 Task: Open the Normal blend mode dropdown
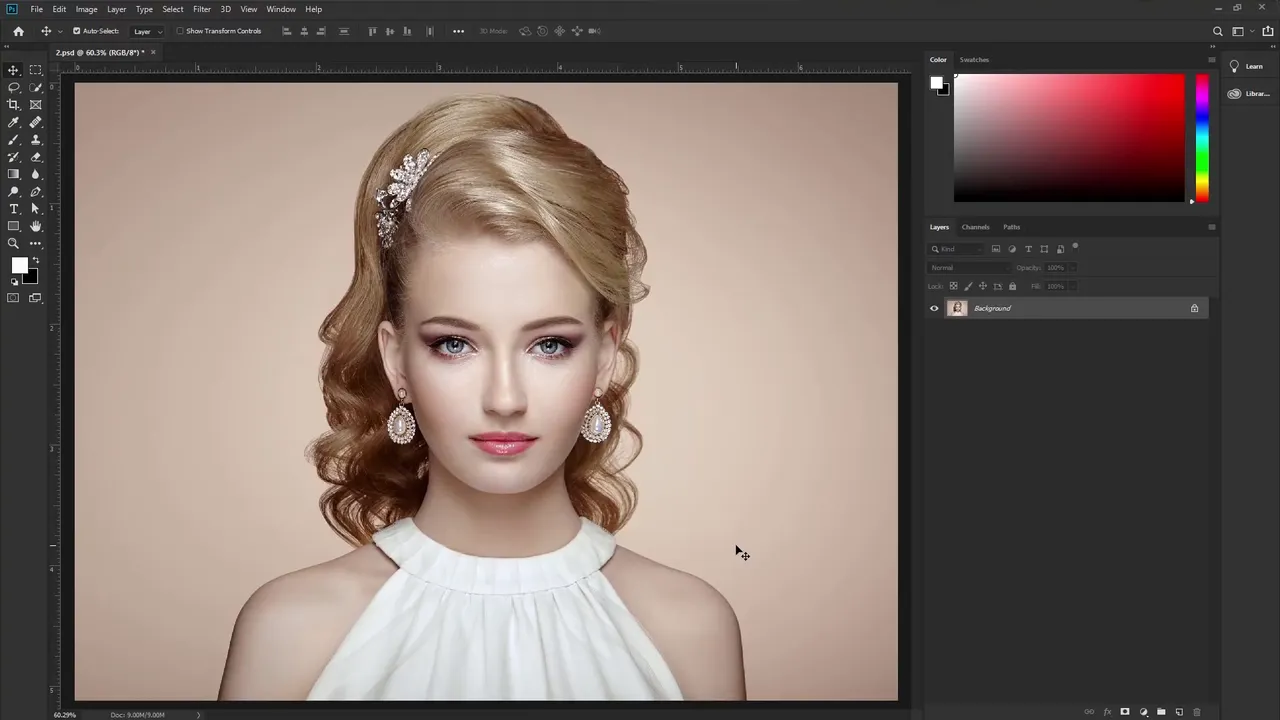(x=968, y=268)
